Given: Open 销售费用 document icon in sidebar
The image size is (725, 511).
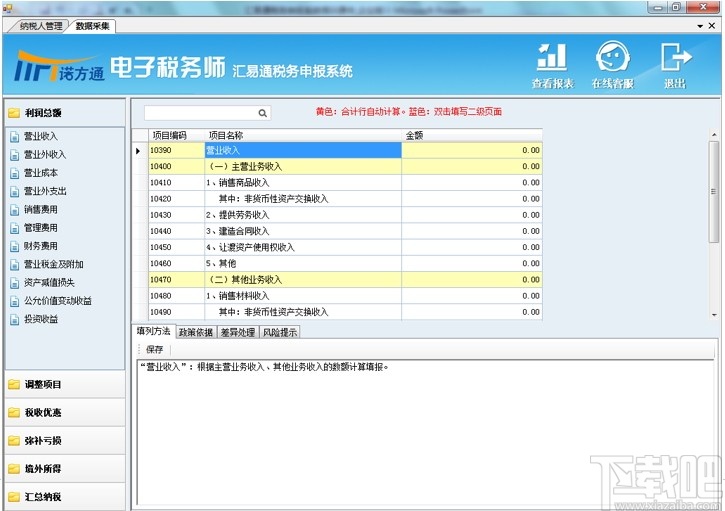Looking at the screenshot, I should pos(15,209).
